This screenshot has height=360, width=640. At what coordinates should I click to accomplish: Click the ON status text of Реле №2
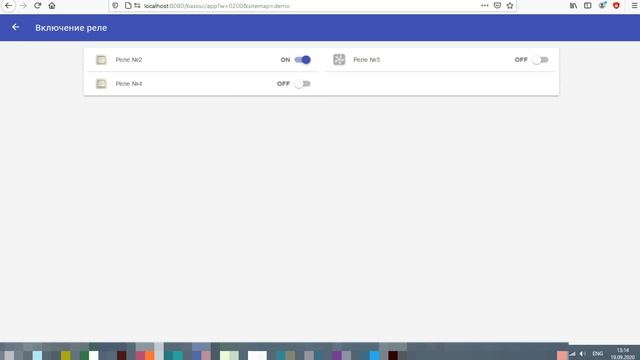(285, 60)
